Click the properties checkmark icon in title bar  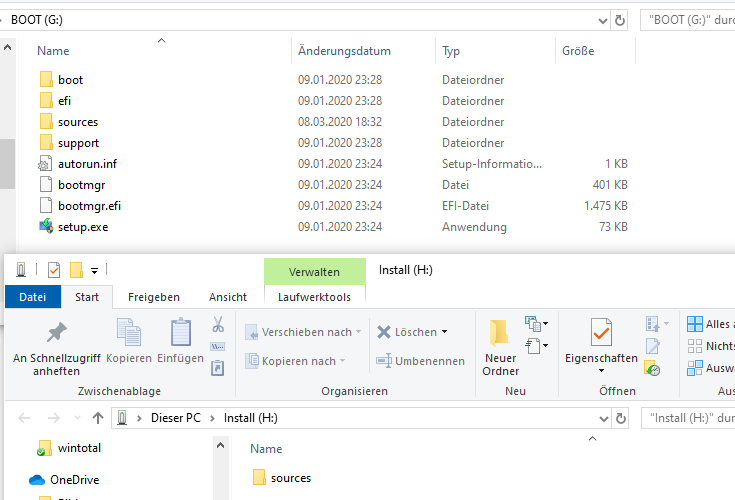(x=54, y=269)
